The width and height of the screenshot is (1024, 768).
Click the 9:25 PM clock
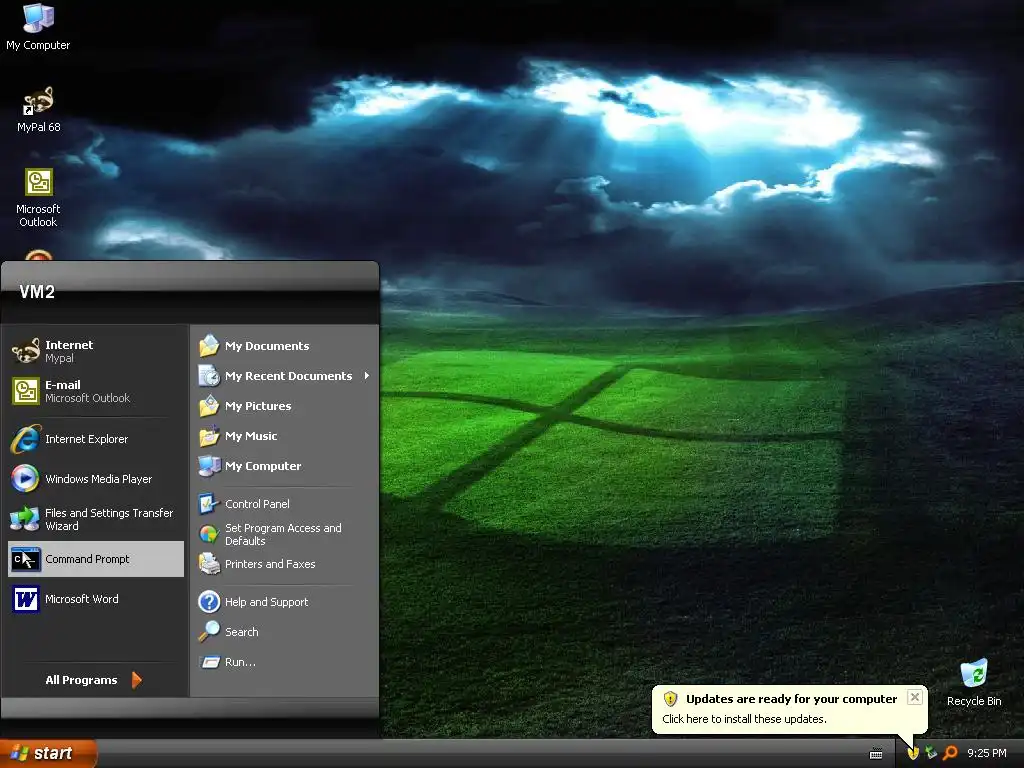(986, 754)
